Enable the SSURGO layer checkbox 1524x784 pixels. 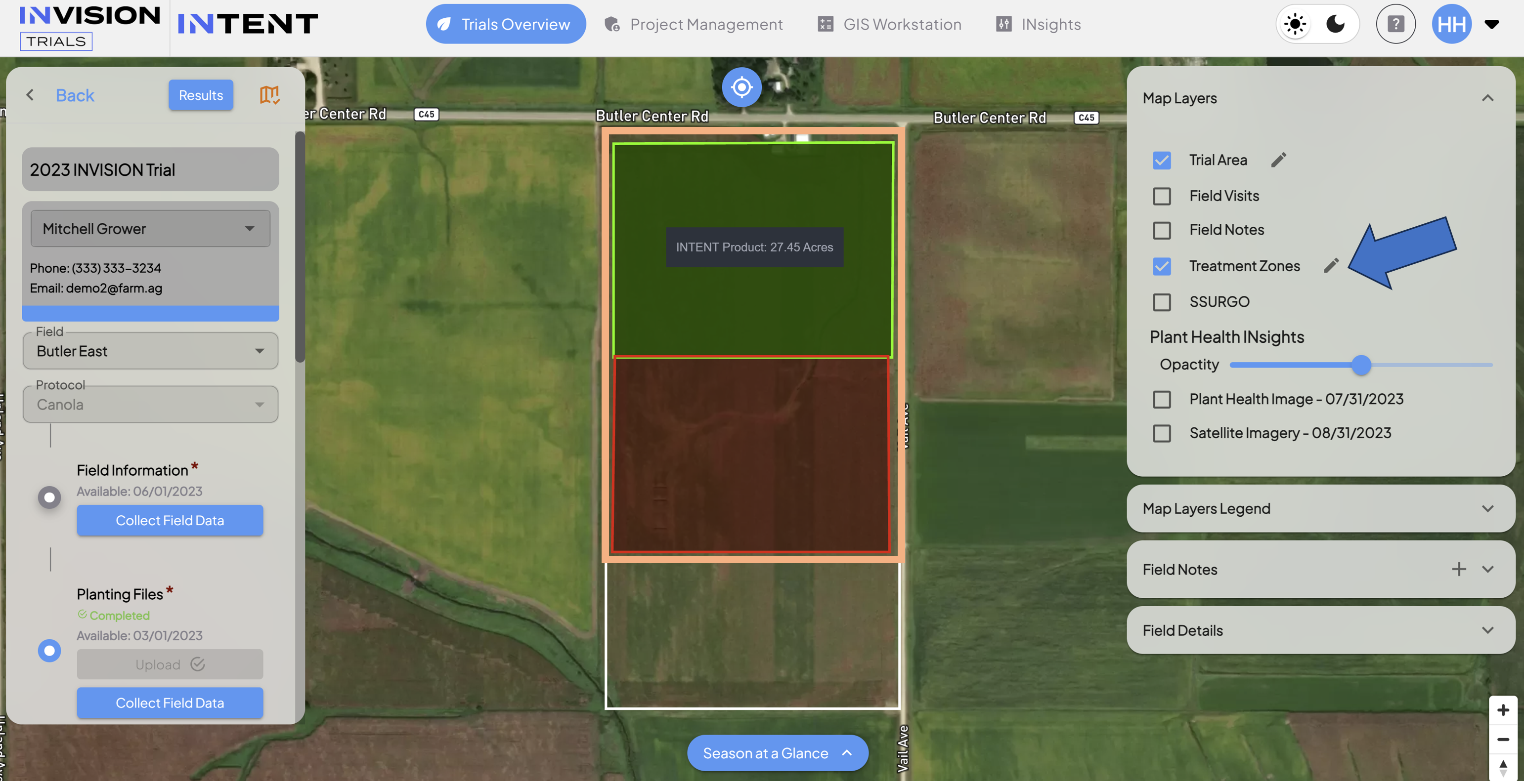[x=1161, y=303]
